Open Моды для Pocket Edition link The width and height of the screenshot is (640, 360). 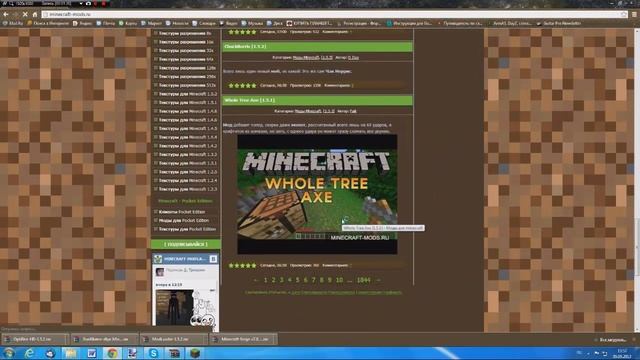(184, 220)
